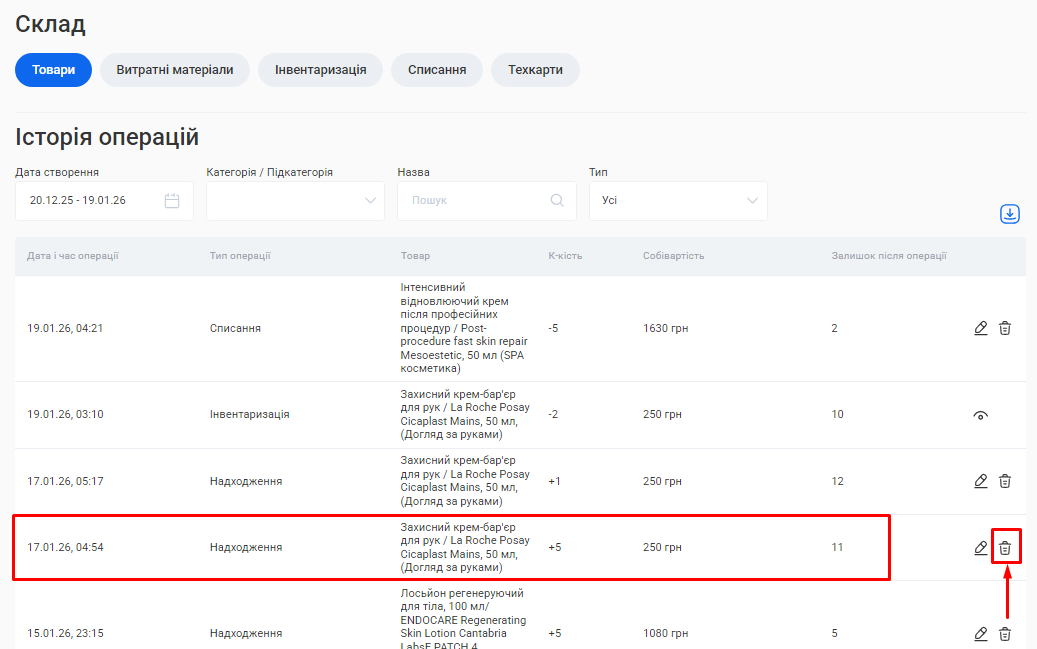The height and width of the screenshot is (649, 1037).
Task: Edit the 15.01.26, 23:15 lotion operation
Action: 981,633
